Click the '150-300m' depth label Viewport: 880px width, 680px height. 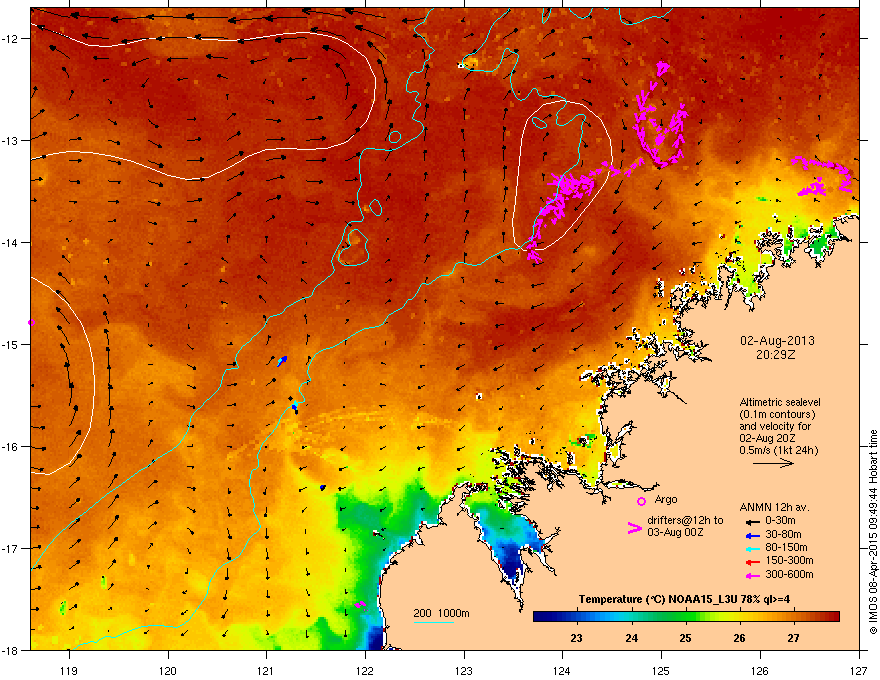[x=790, y=560]
